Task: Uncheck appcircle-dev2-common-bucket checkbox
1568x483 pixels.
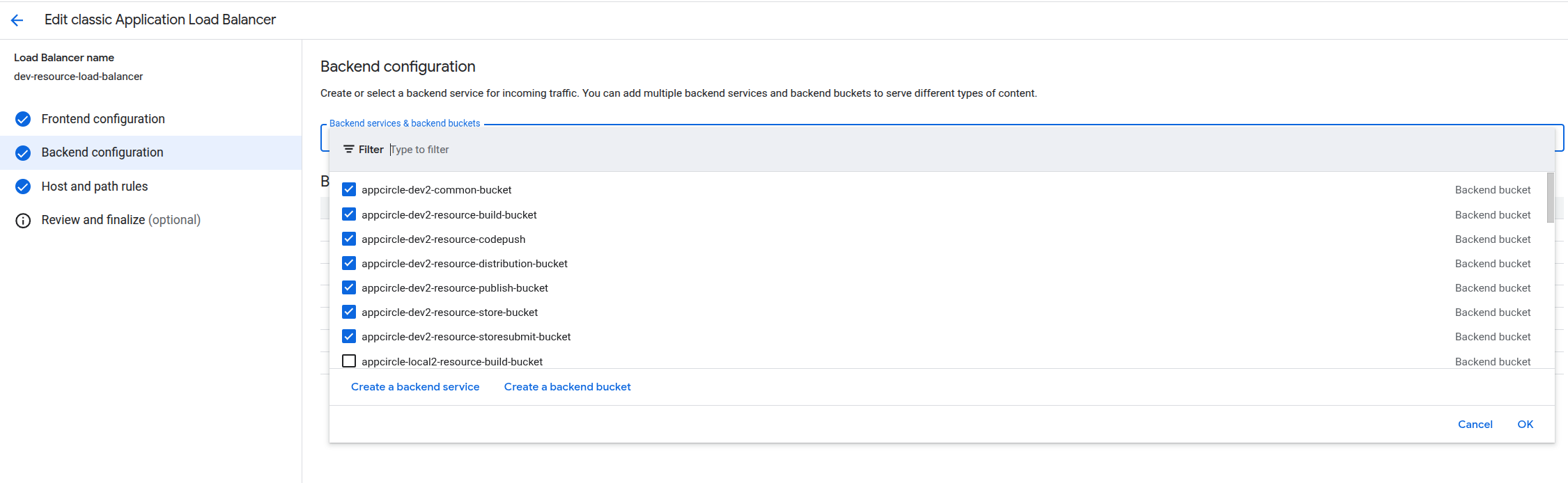Action: [x=349, y=189]
